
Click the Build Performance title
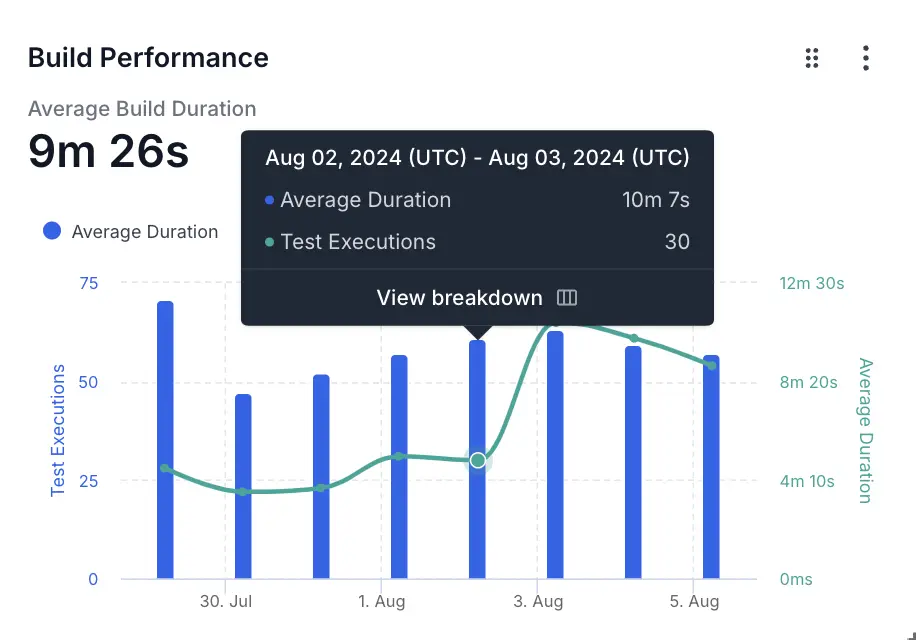click(x=148, y=58)
